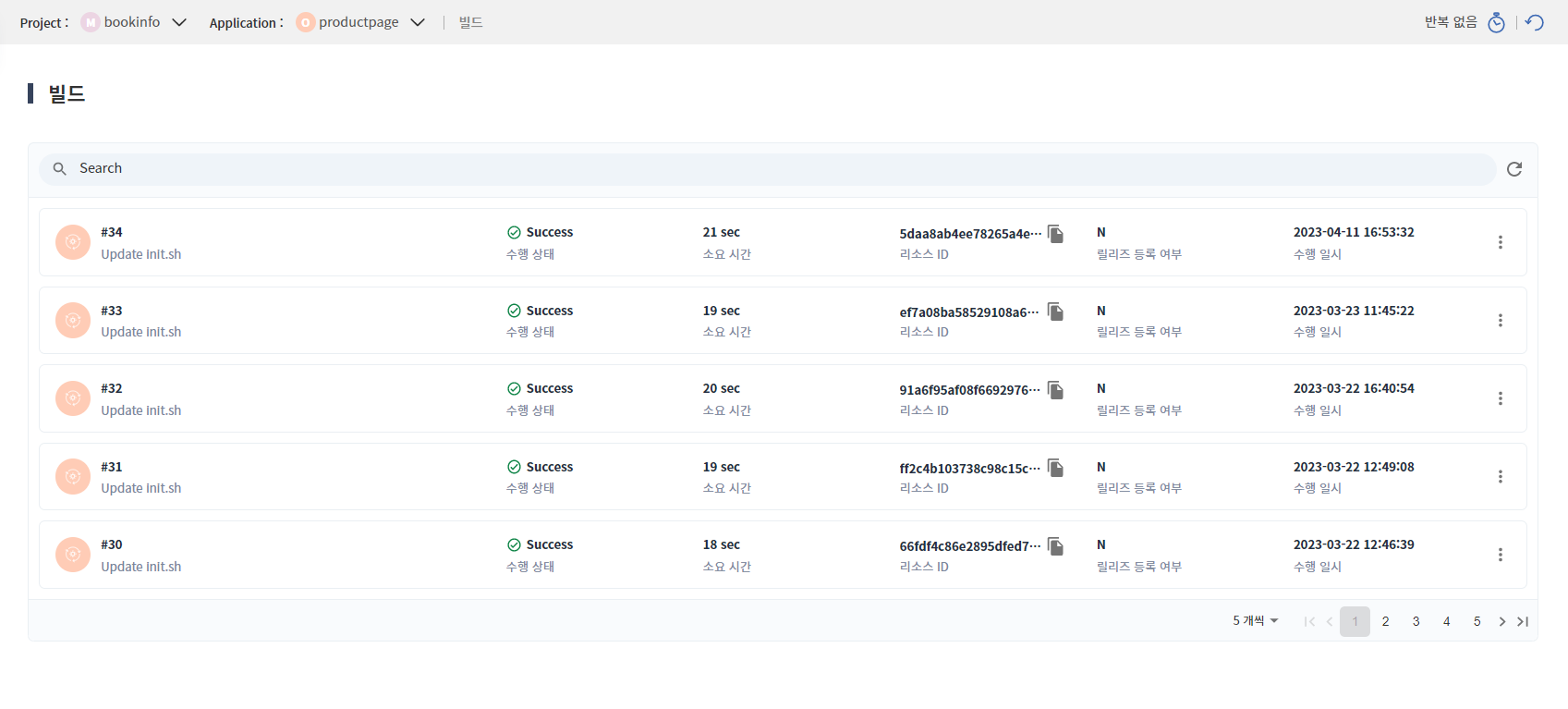Click 'Update init.sh' under build #34
1568x709 pixels.
141,254
